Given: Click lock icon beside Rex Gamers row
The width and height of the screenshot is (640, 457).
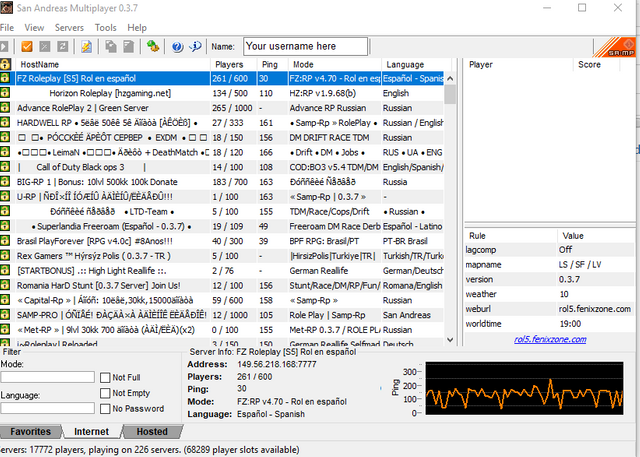Looking at the screenshot, I should [5, 255].
